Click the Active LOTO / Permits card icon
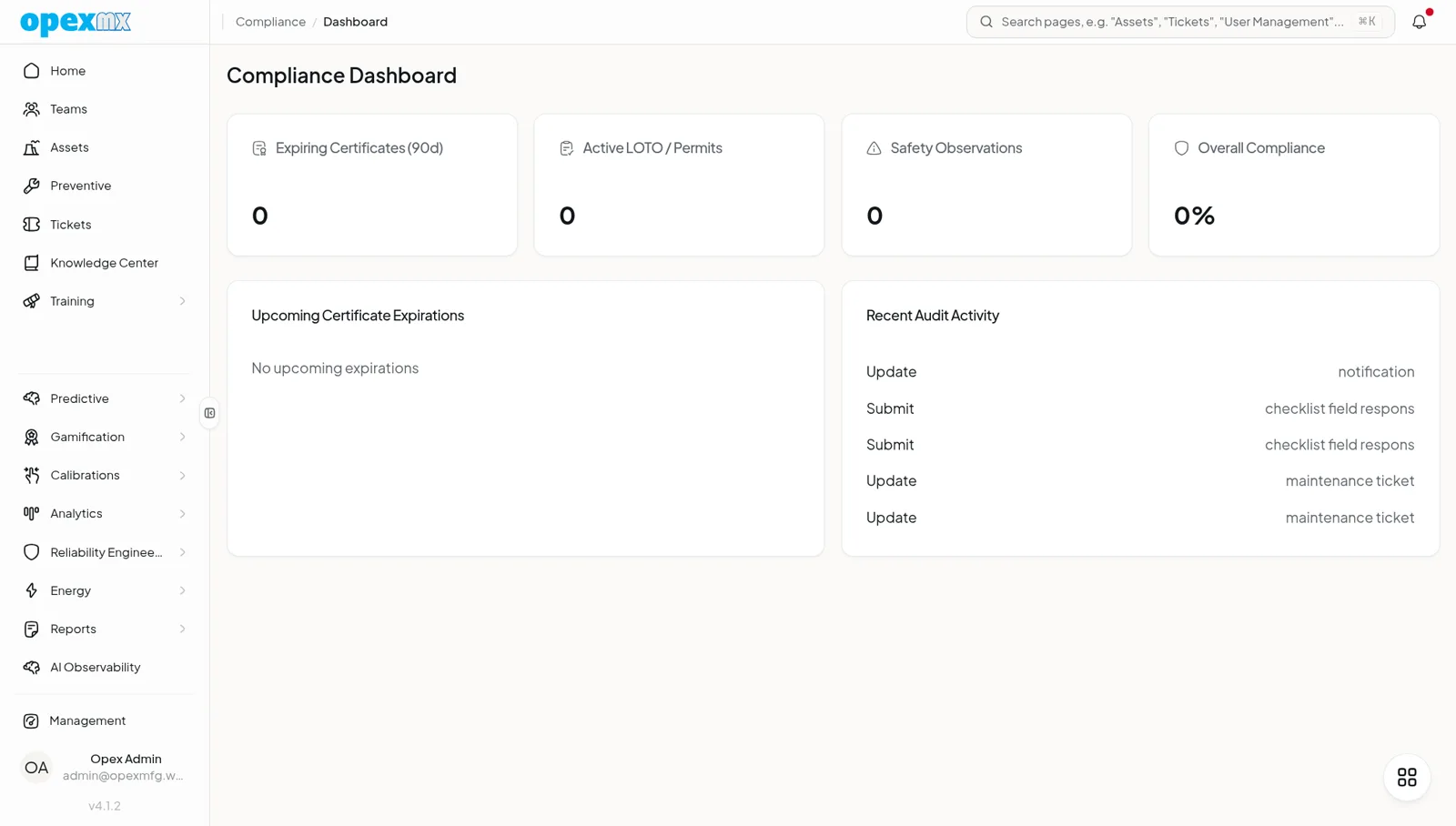Image resolution: width=1456 pixels, height=826 pixels. click(567, 148)
